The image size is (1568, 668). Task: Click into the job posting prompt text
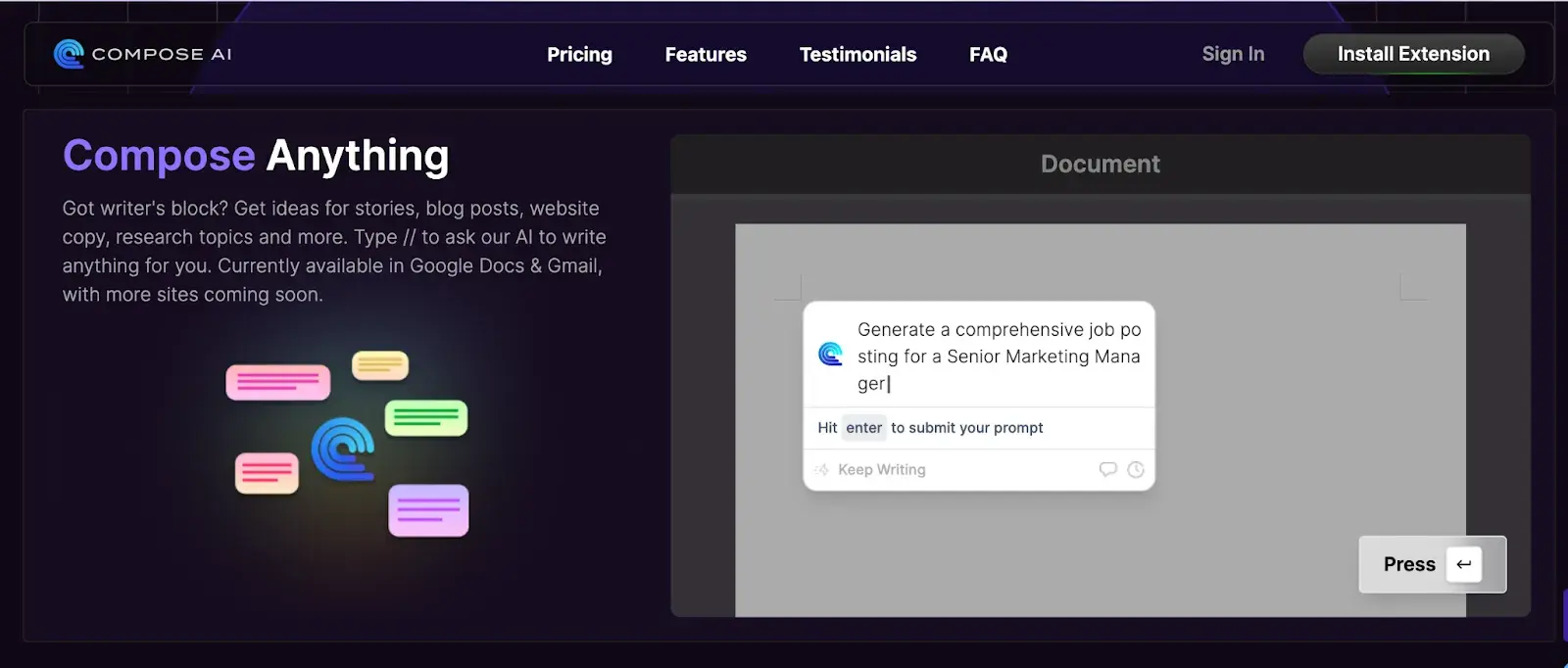(998, 357)
